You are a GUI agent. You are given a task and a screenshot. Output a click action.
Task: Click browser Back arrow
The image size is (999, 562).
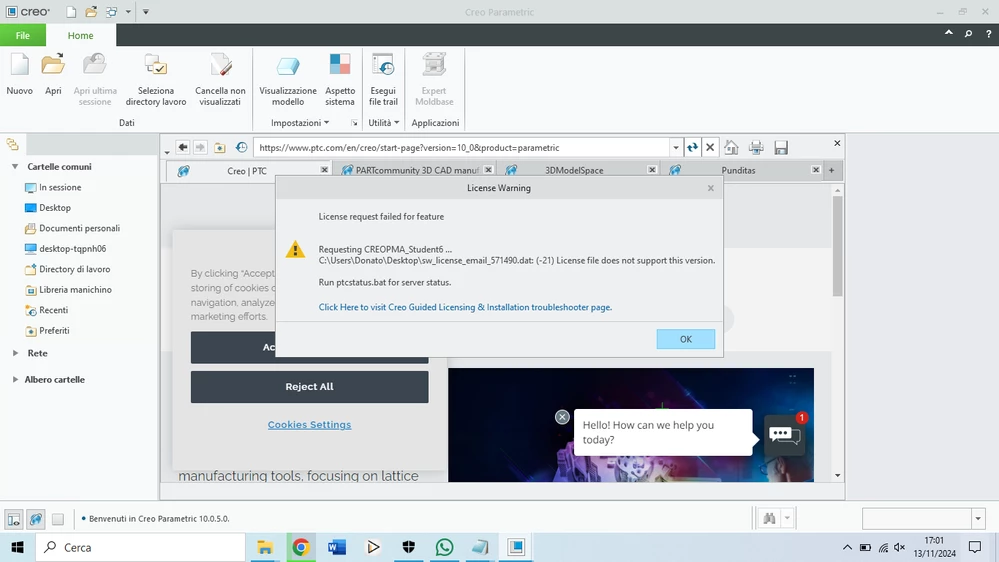tap(183, 147)
